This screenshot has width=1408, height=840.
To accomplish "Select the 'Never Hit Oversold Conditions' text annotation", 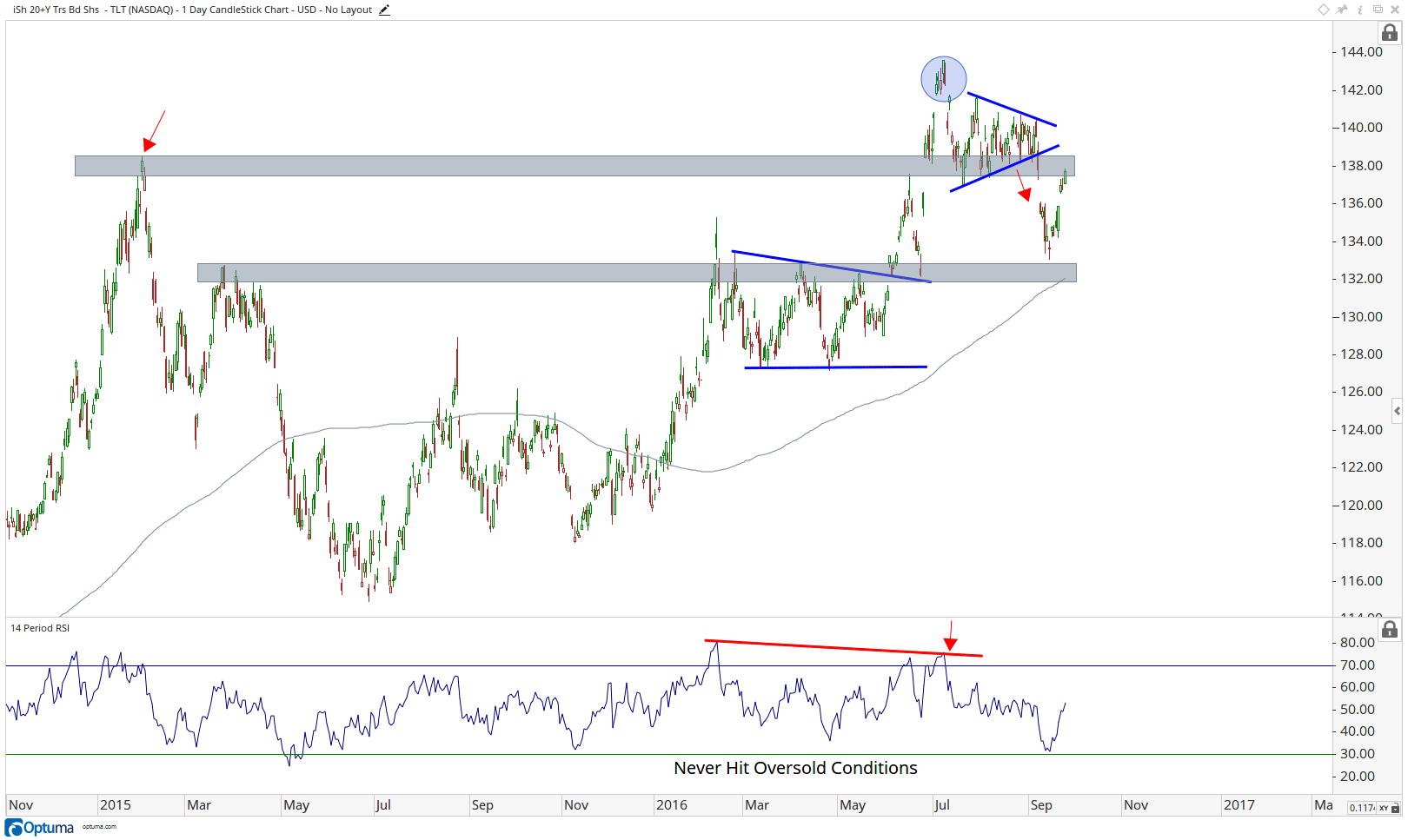I will (795, 768).
